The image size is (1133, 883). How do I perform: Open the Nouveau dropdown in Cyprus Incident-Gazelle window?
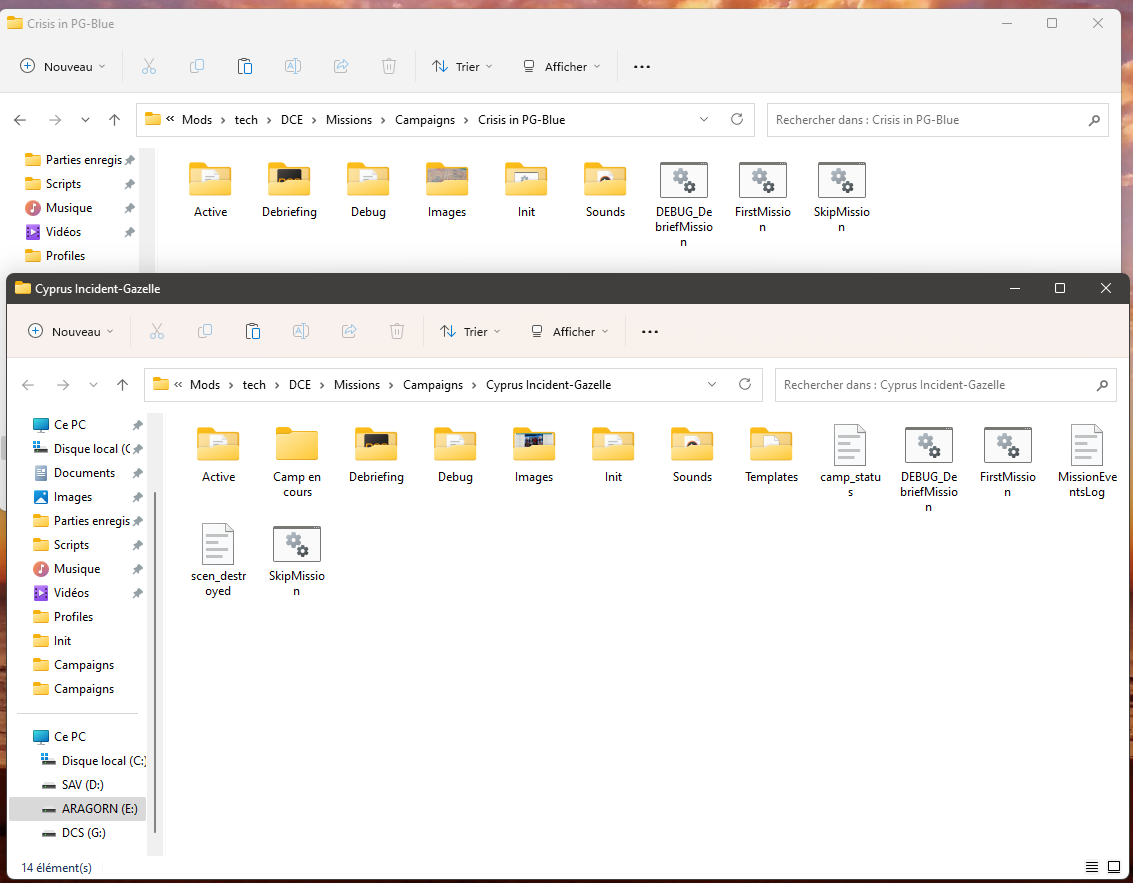pyautogui.click(x=71, y=332)
